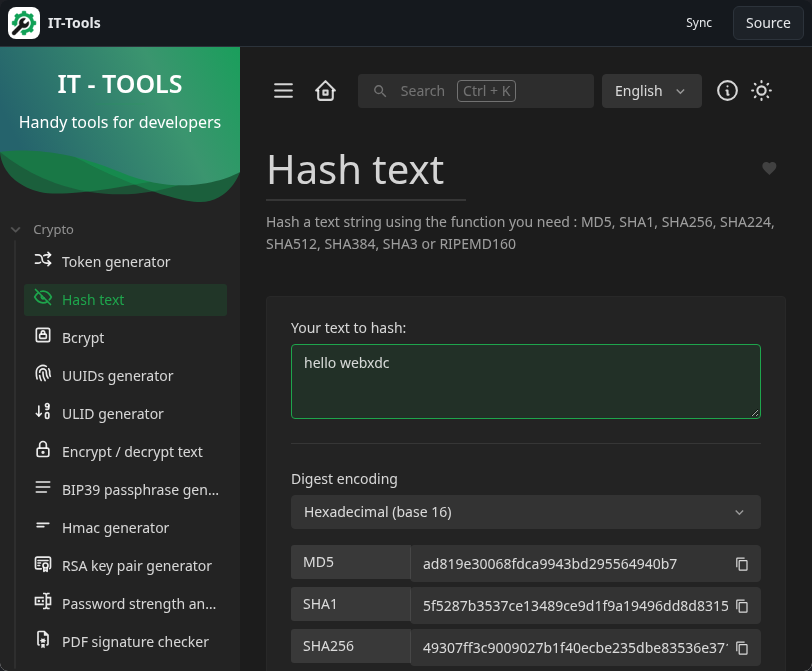Collapse the Crypto category chevron
Image resolution: width=812 pixels, height=671 pixels.
coord(16,229)
